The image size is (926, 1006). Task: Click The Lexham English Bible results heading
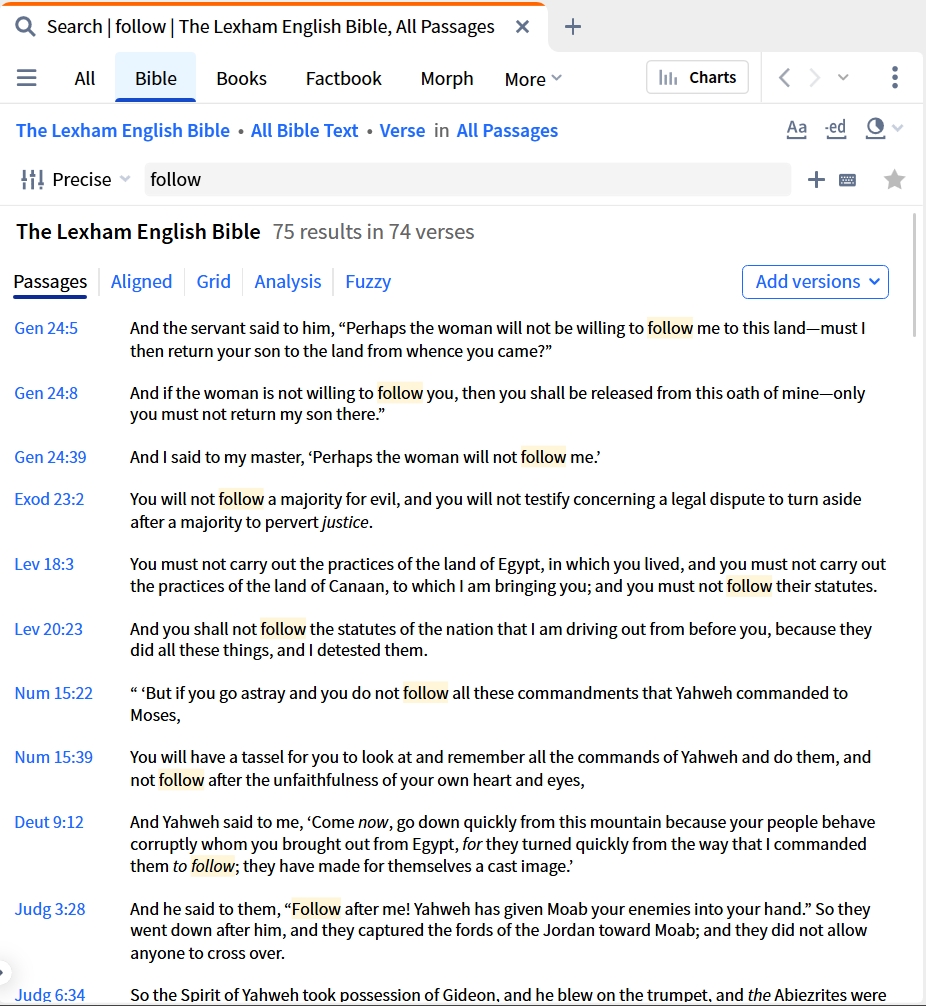tap(138, 232)
